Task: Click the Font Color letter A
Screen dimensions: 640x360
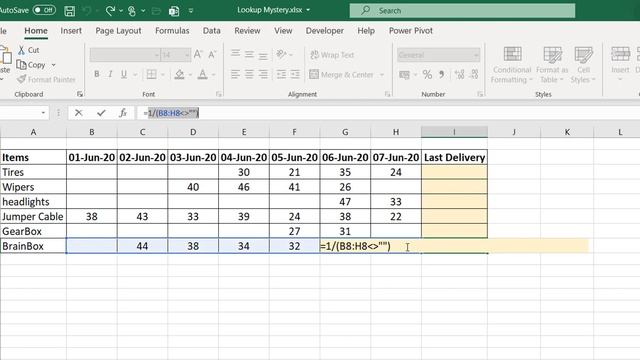Action: point(202,74)
